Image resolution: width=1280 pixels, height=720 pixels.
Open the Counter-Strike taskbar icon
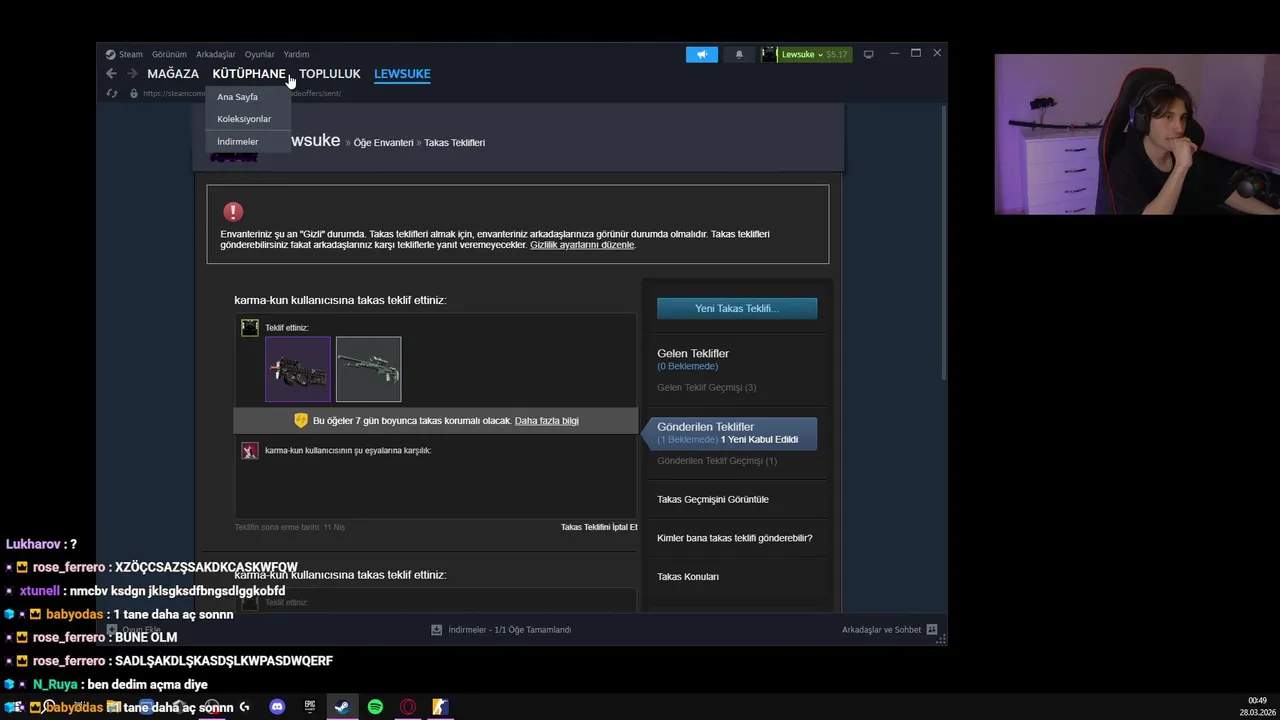[x=440, y=707]
